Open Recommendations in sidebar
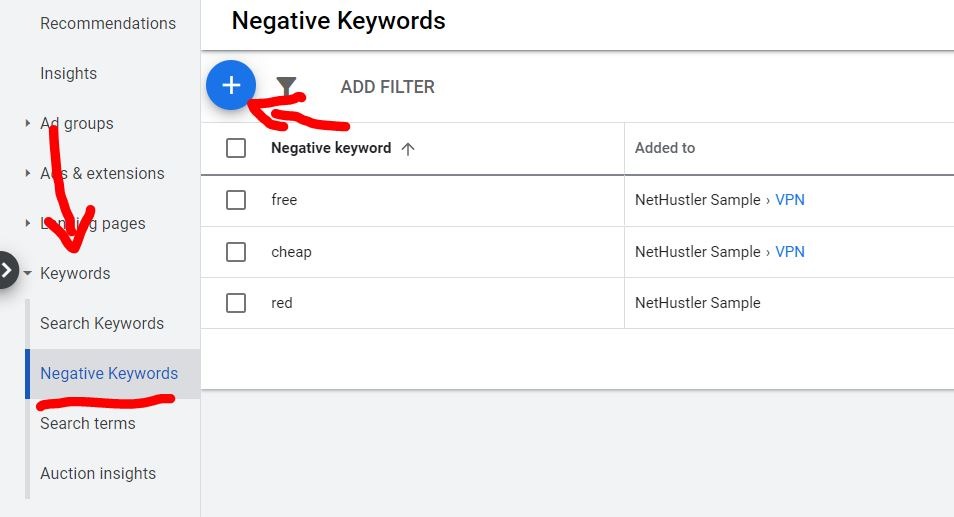Screen dimensions: 954x517 (108, 24)
